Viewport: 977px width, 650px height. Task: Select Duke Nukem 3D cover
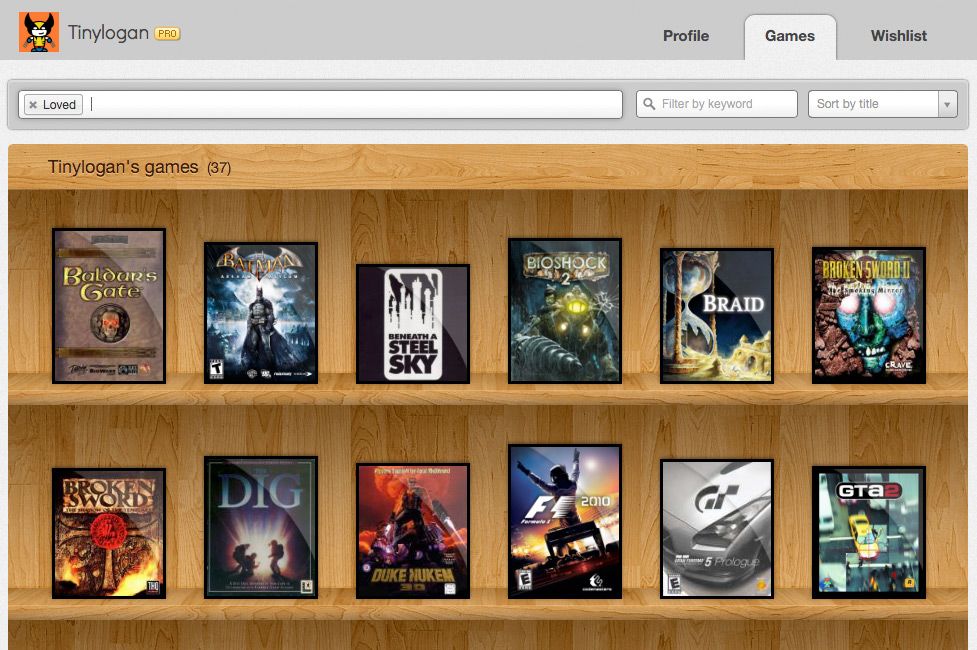coord(413,531)
